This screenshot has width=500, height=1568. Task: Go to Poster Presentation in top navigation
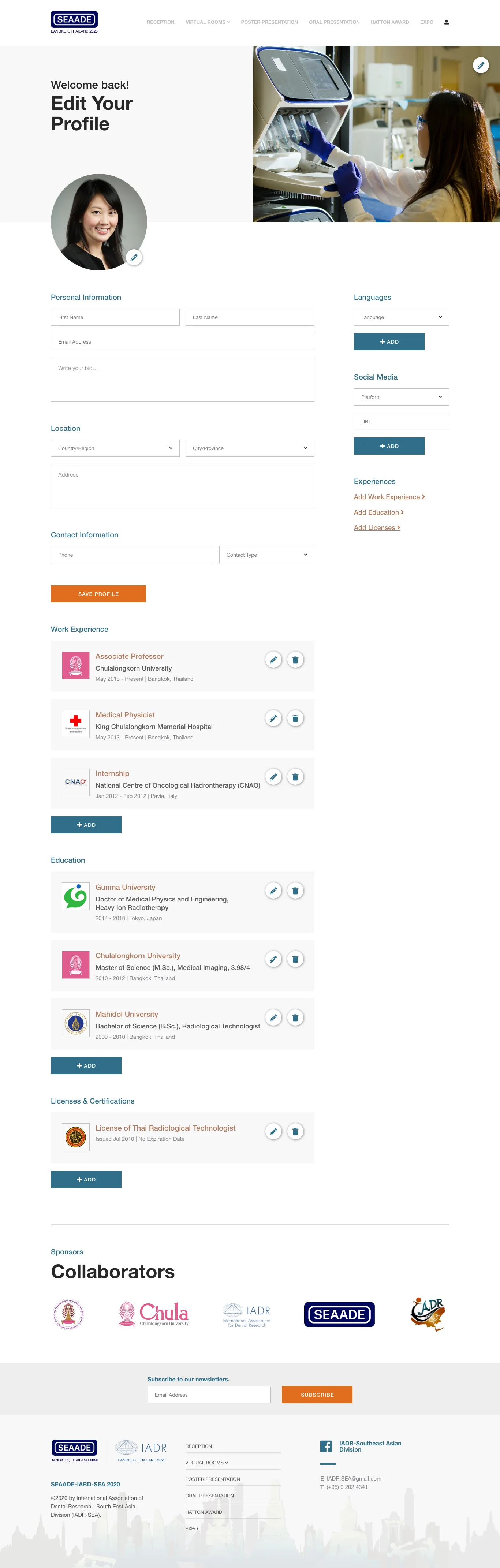[x=269, y=22]
